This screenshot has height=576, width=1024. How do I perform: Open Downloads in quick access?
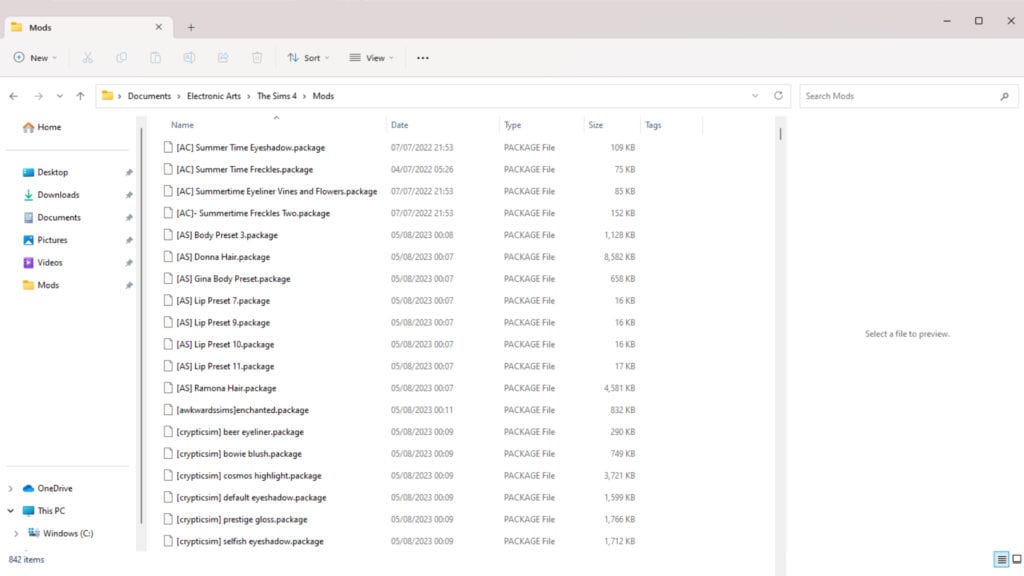51,195
